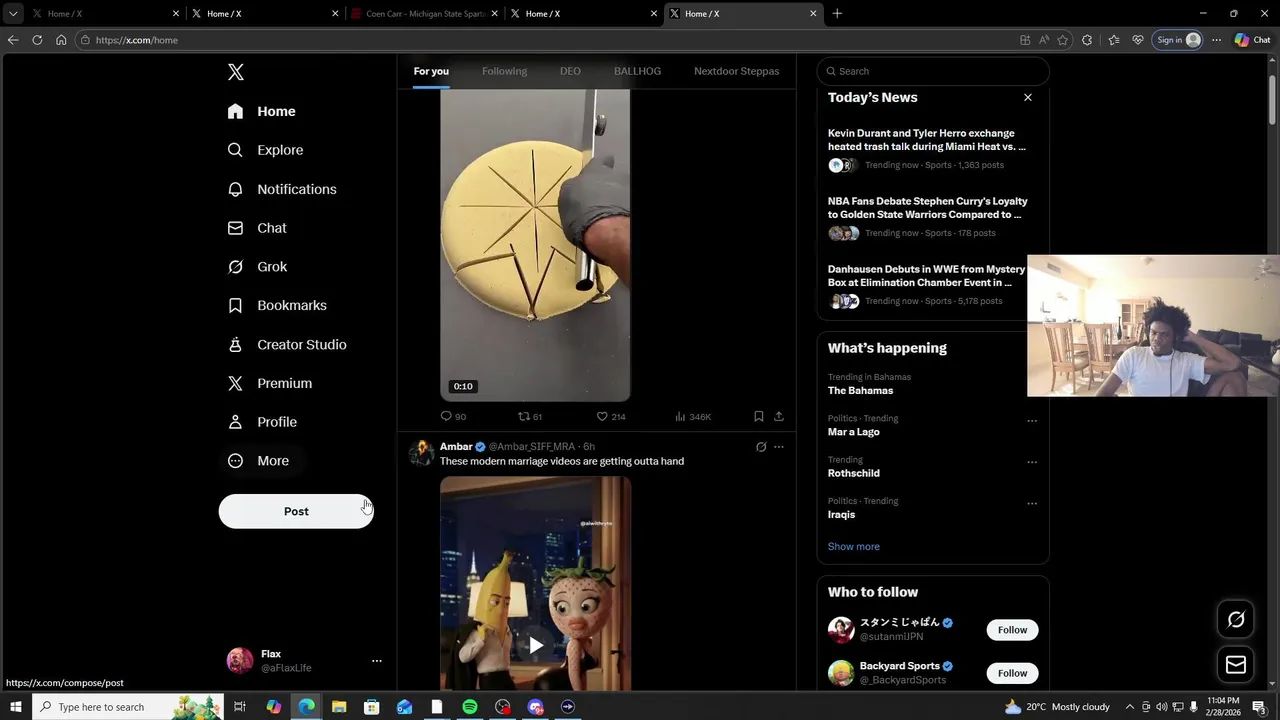Image resolution: width=1280 pixels, height=720 pixels.
Task: Switch to the Nextdoor Steppas tab
Action: tap(736, 71)
